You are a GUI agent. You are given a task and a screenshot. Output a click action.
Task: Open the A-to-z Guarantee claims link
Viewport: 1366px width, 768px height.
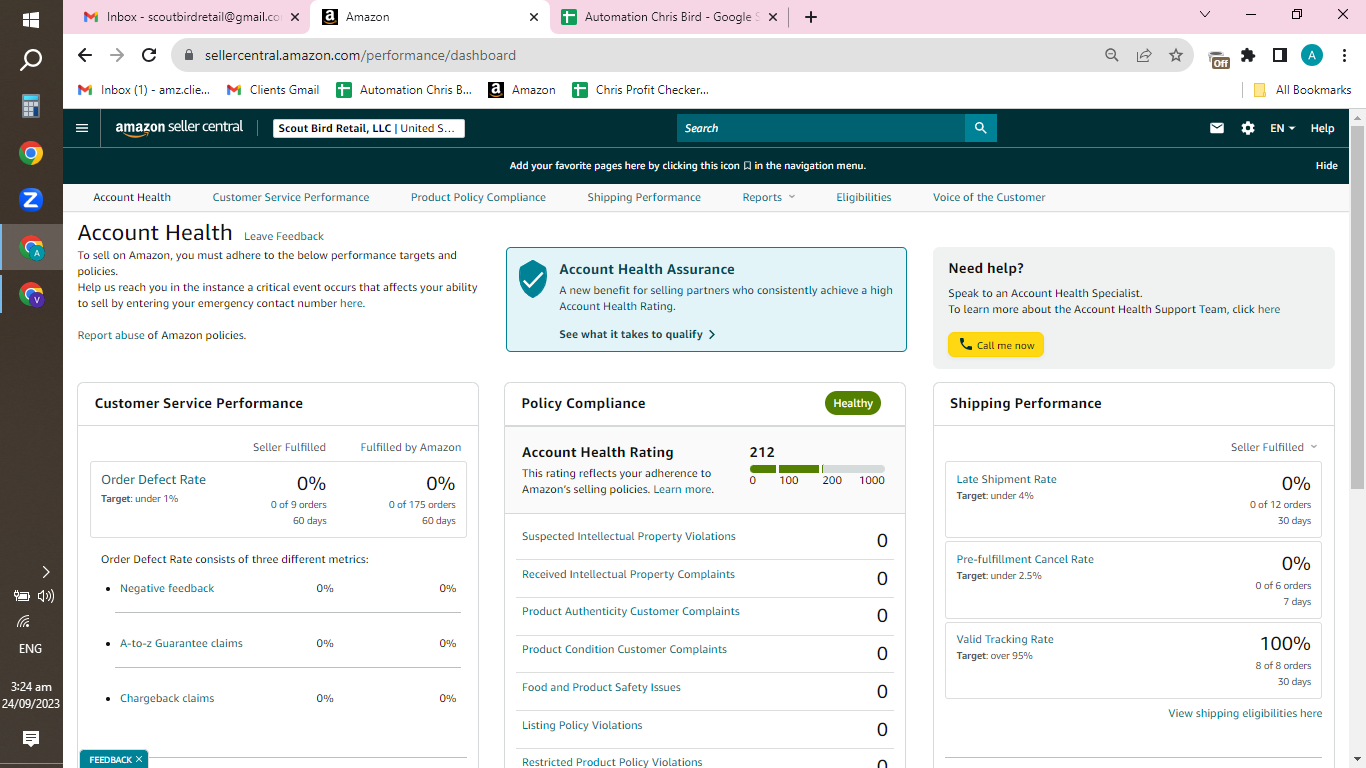pos(181,643)
